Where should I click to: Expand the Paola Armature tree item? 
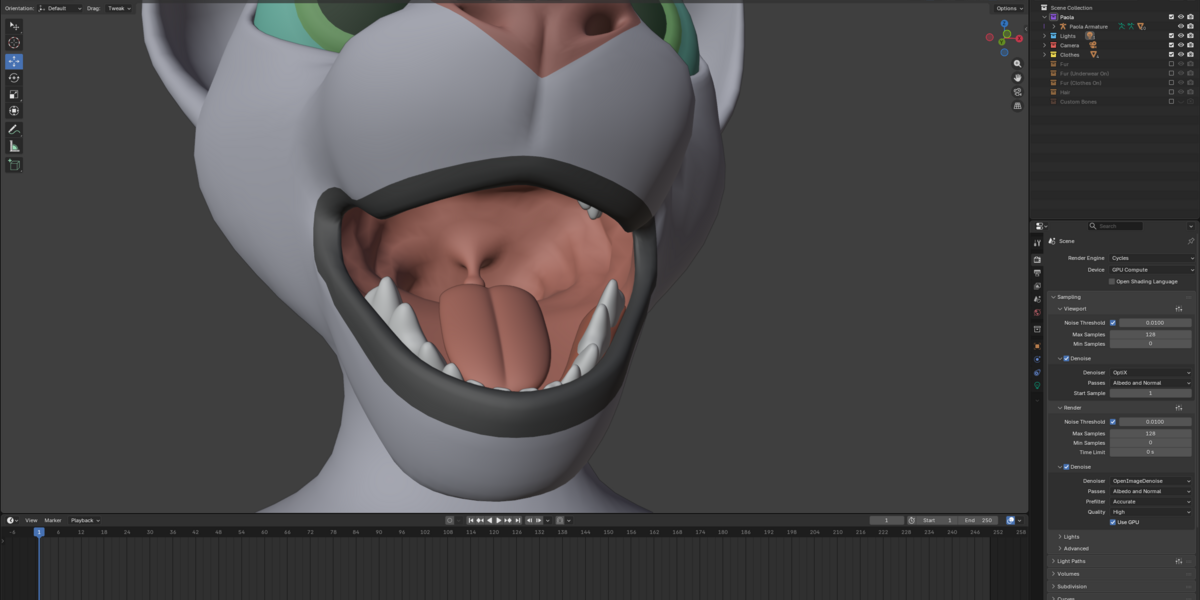click(1053, 27)
